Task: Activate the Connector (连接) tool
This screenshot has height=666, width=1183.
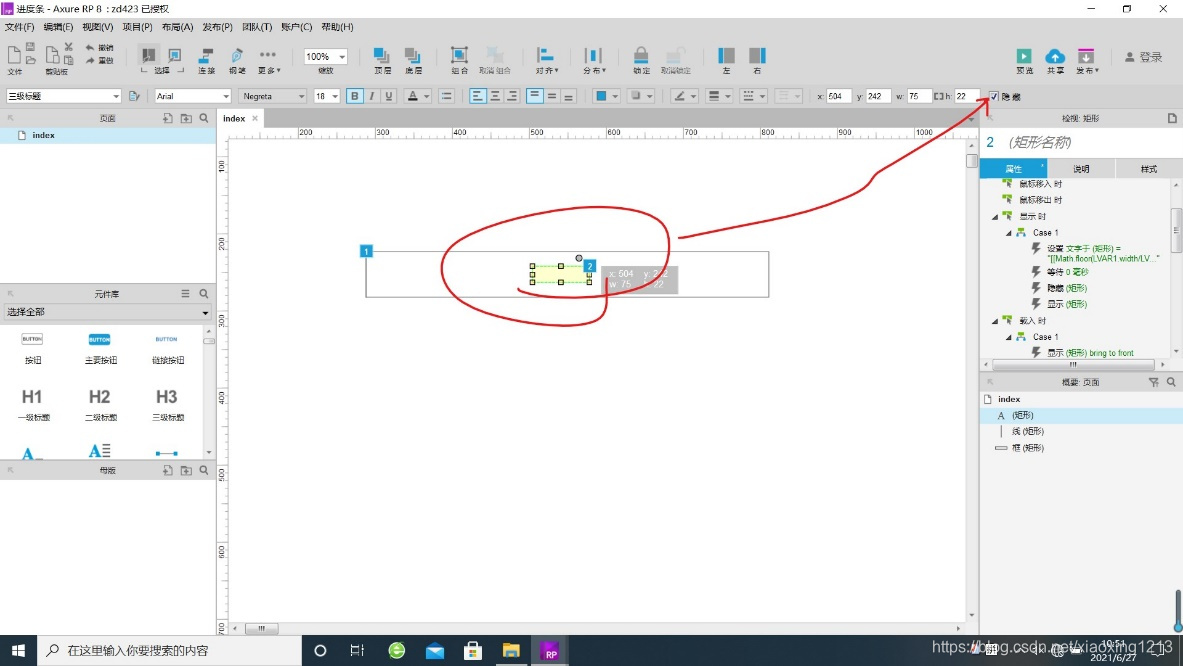Action: point(206,60)
